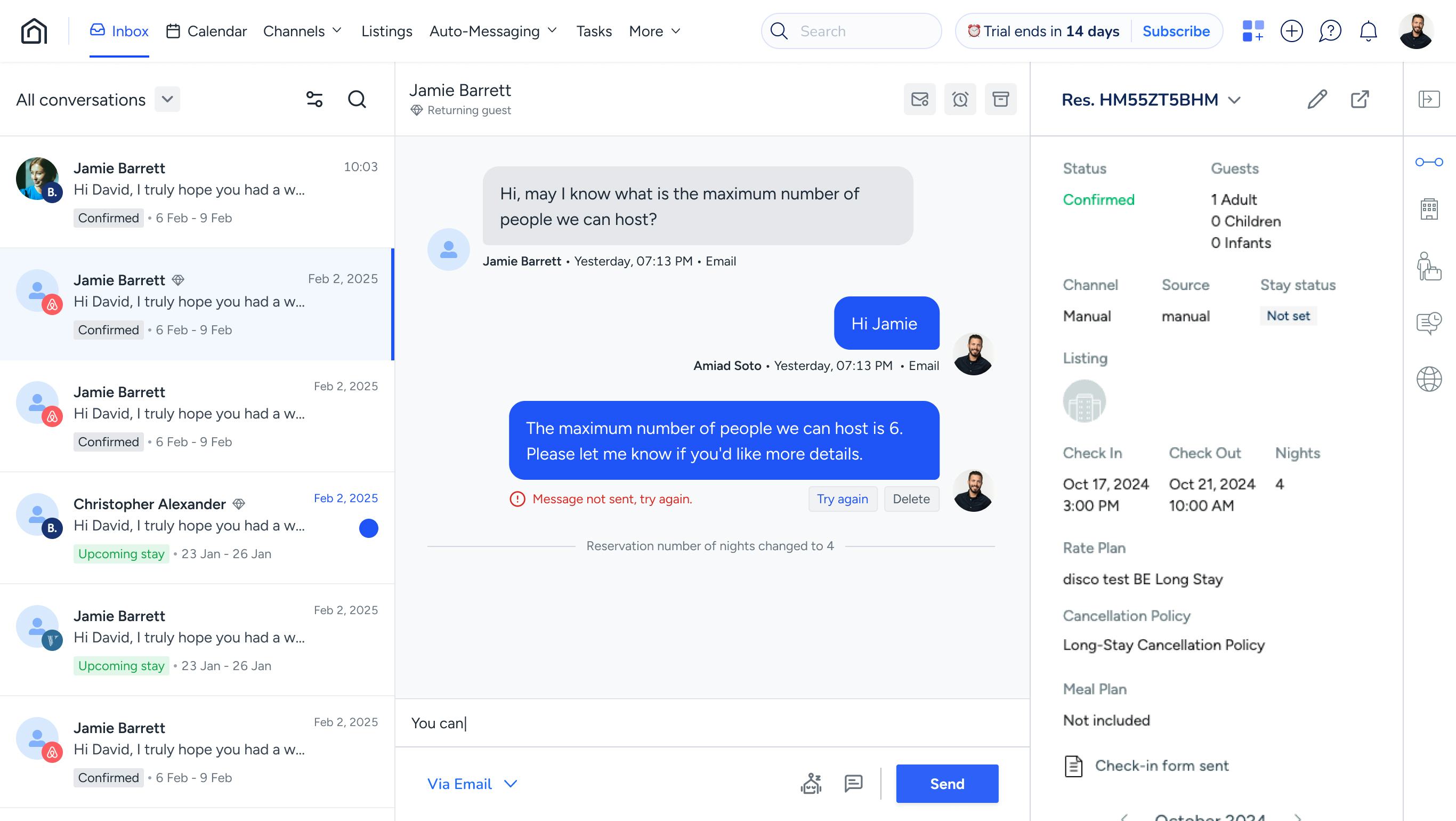Image resolution: width=1456 pixels, height=821 pixels.
Task: Click Try again on the failed message
Action: click(x=842, y=498)
